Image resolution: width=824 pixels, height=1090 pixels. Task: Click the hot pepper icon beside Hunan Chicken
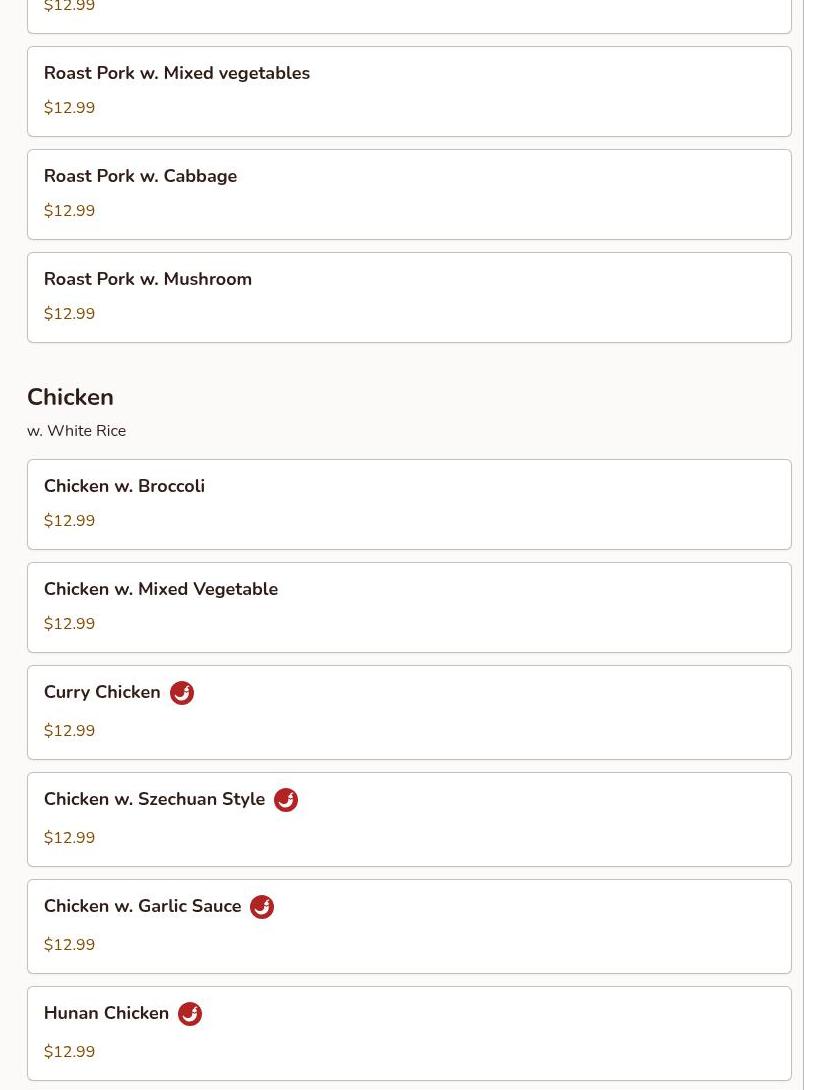point(190,1014)
